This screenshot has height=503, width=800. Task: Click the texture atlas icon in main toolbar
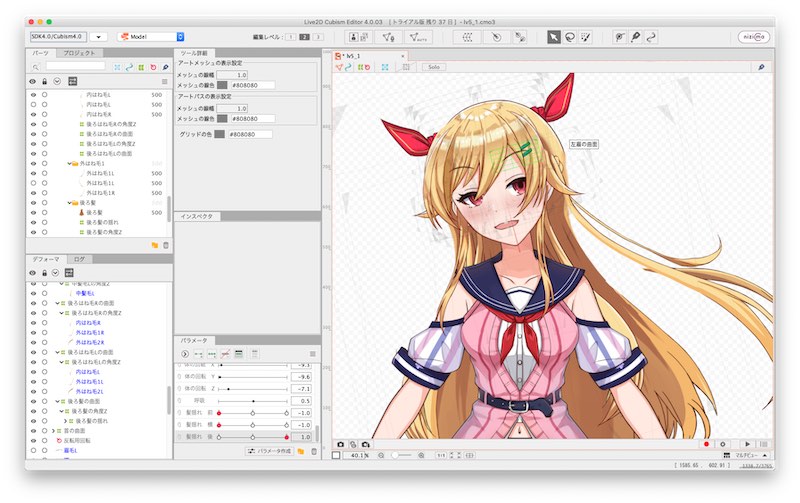coord(359,37)
